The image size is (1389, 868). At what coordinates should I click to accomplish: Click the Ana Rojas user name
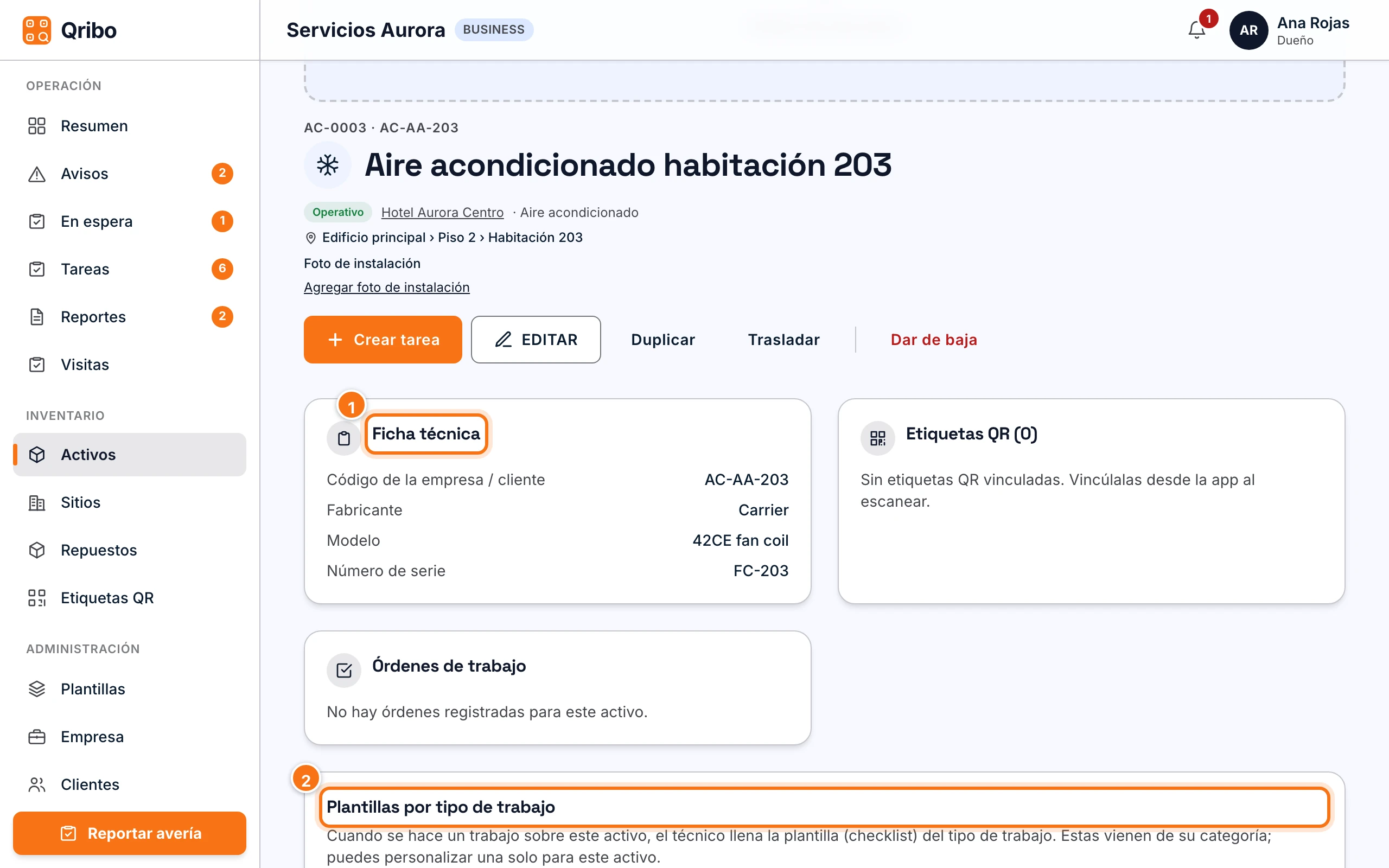[1312, 23]
